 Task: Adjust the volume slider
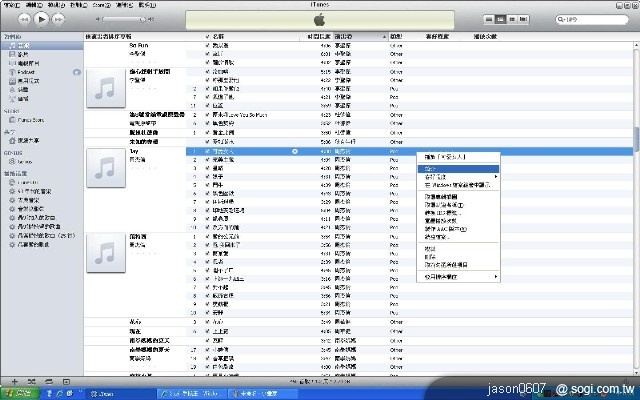[120, 19]
